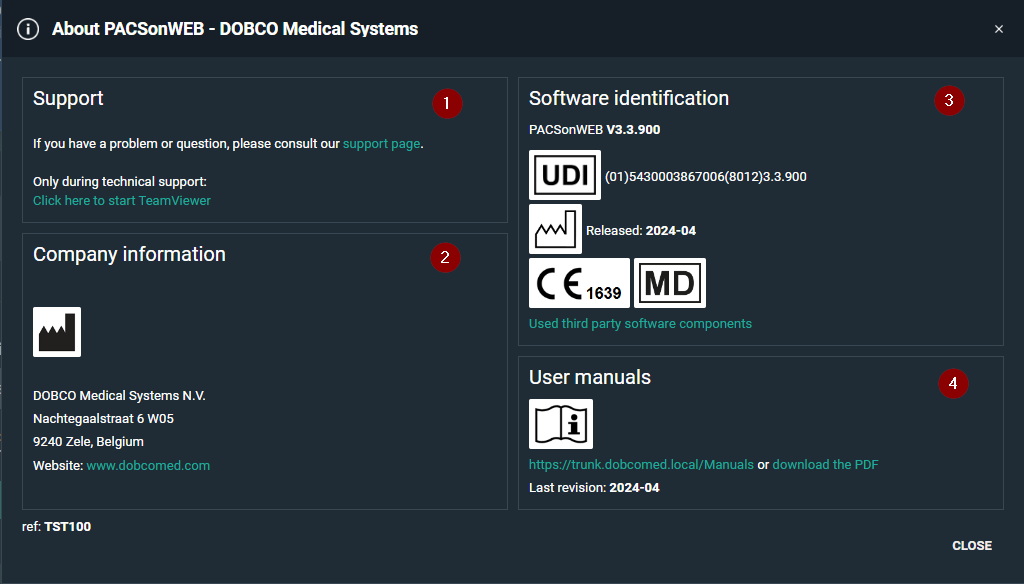
Task: Click red marker 1 in Support panel
Action: point(447,102)
